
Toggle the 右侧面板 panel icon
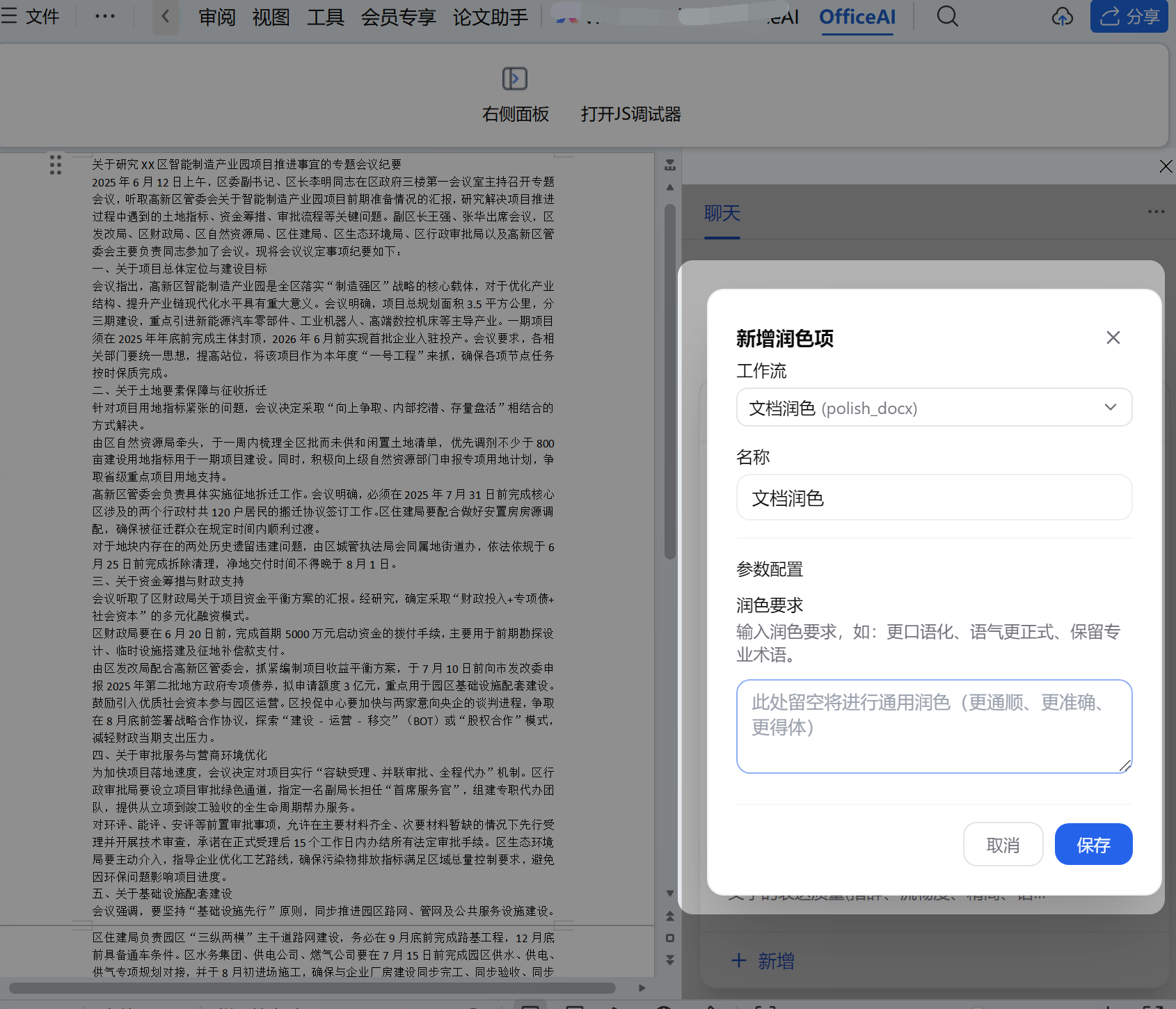click(515, 79)
